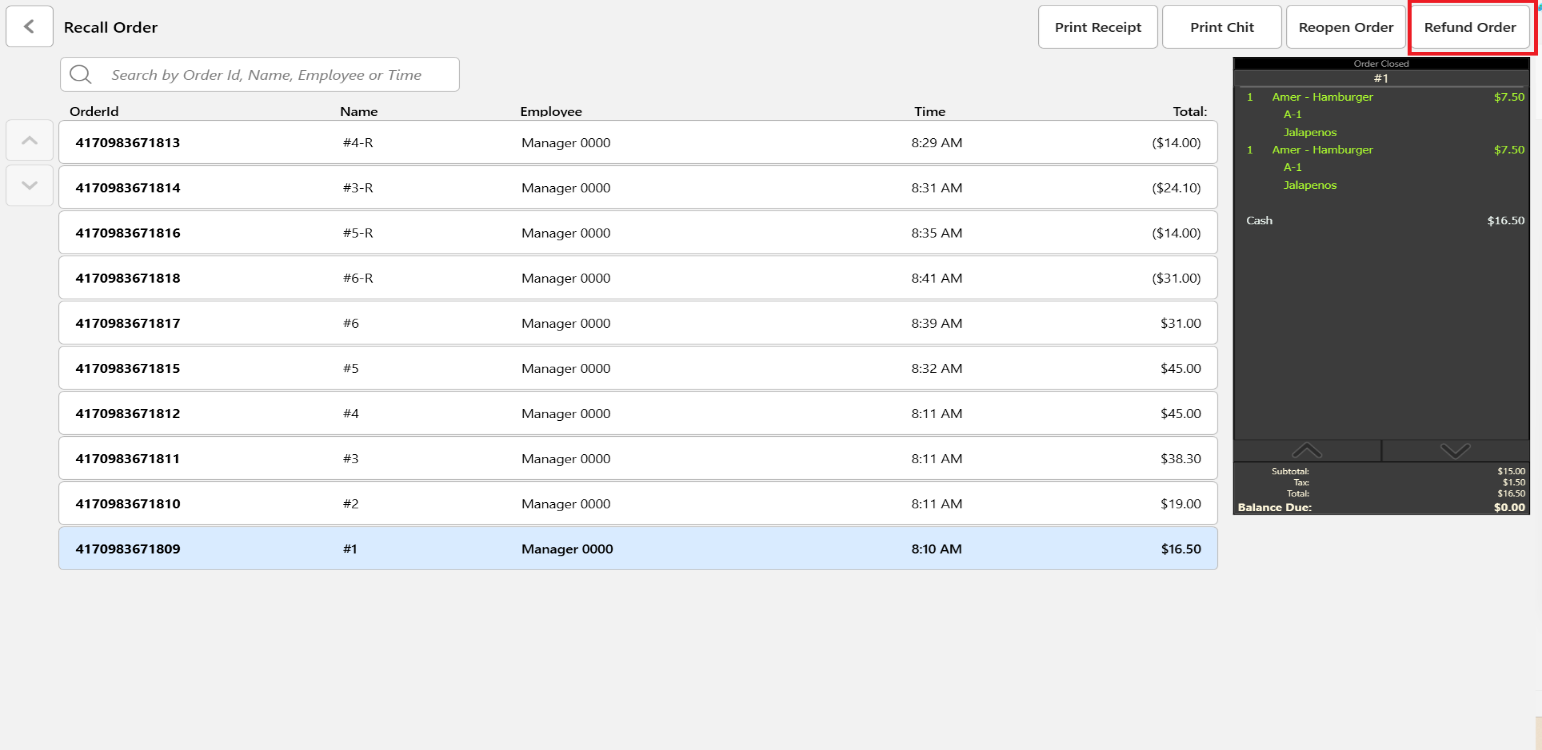This screenshot has width=1542, height=750.
Task: Go back using the left arrow button
Action: (30, 27)
